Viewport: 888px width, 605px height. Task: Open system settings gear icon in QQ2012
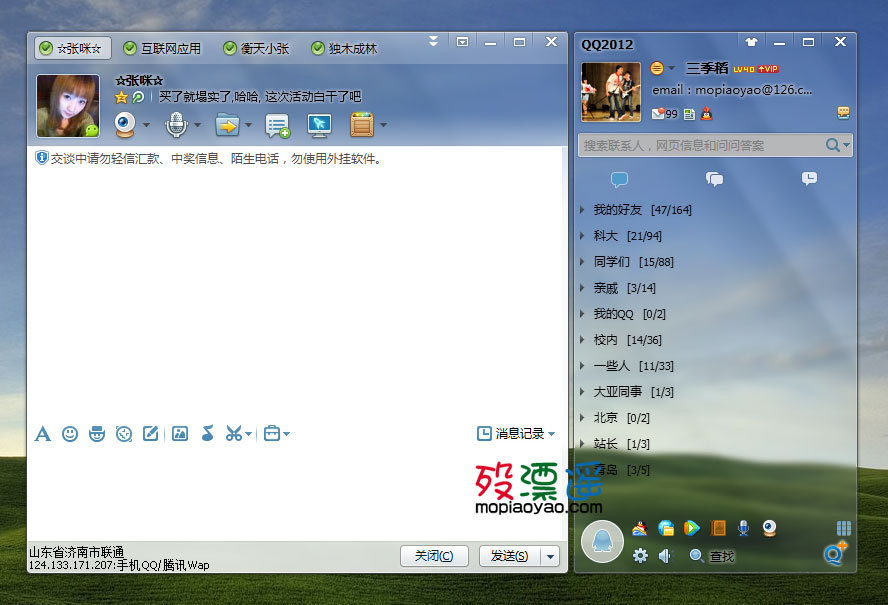(640, 556)
